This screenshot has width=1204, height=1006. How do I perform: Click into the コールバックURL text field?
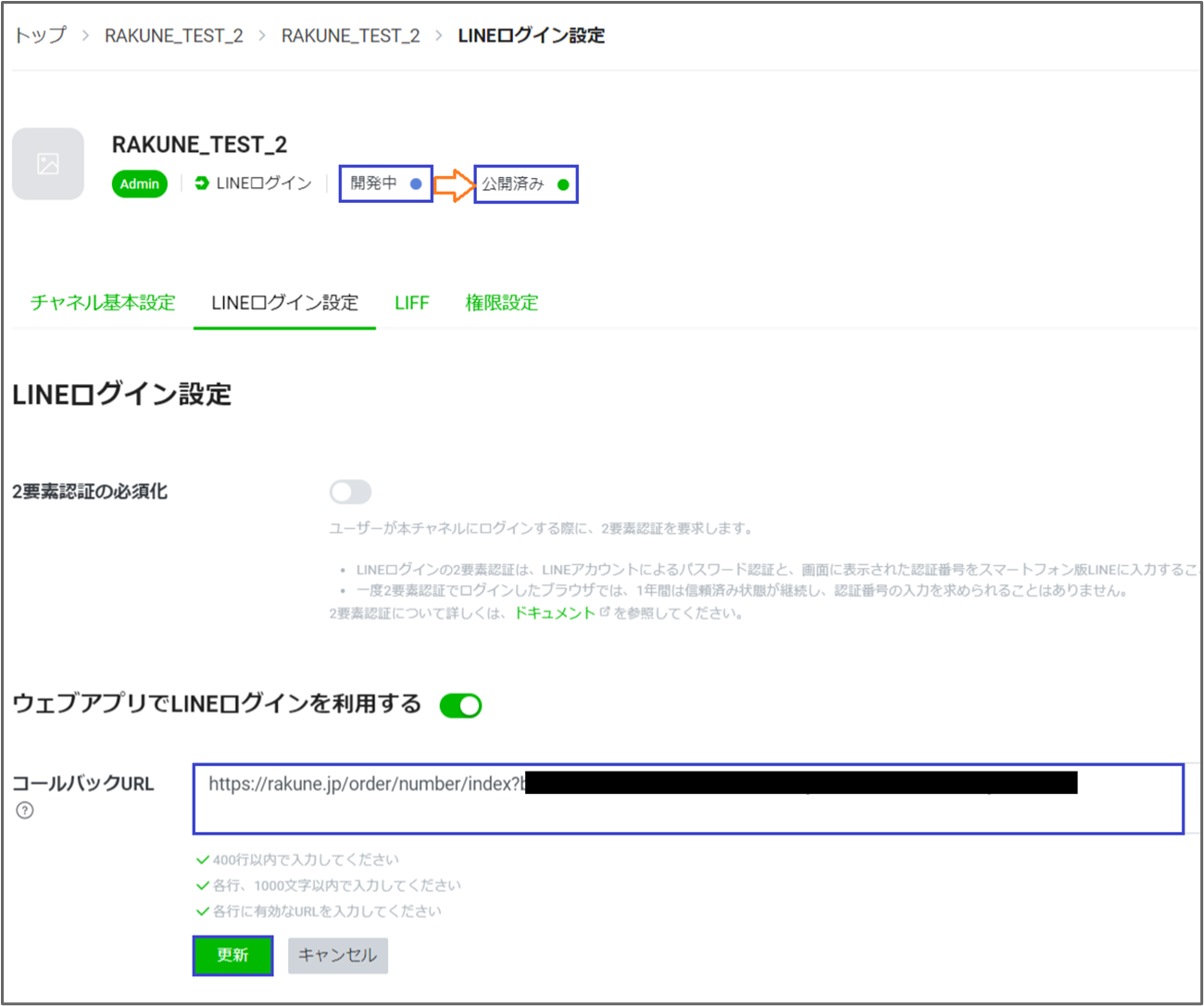point(688,799)
